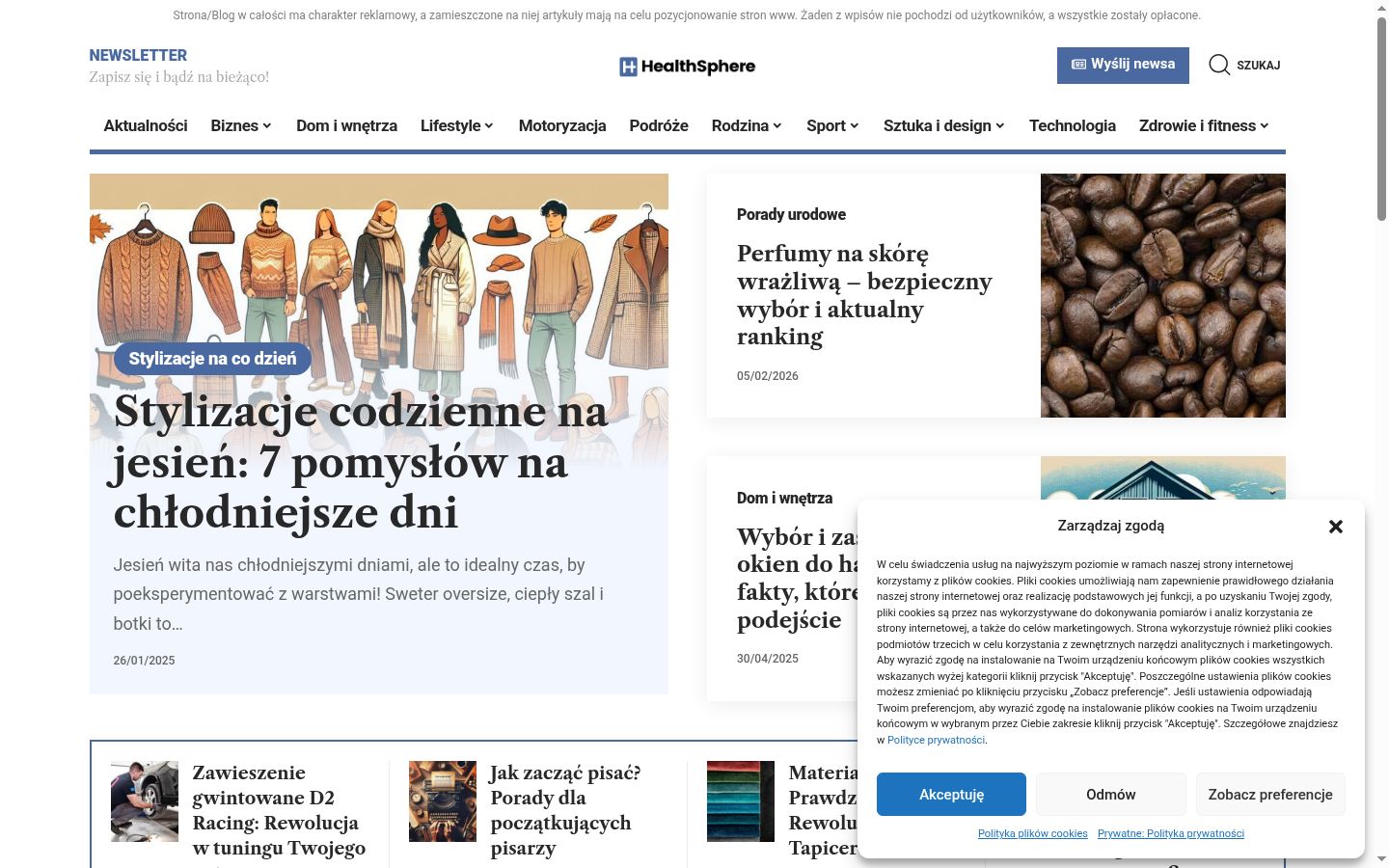
Task: Click the date 05/02/2026
Action: tap(768, 376)
